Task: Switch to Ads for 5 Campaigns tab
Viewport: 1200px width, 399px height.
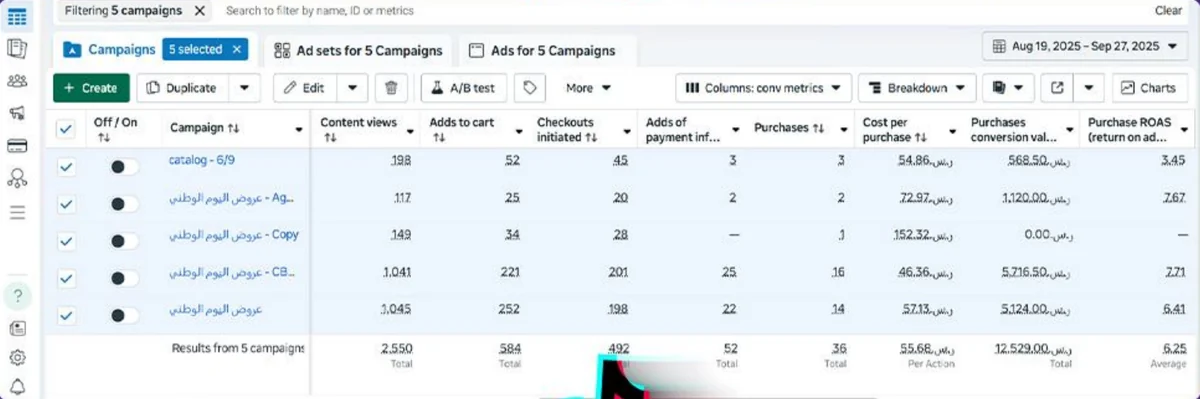Action: [542, 50]
